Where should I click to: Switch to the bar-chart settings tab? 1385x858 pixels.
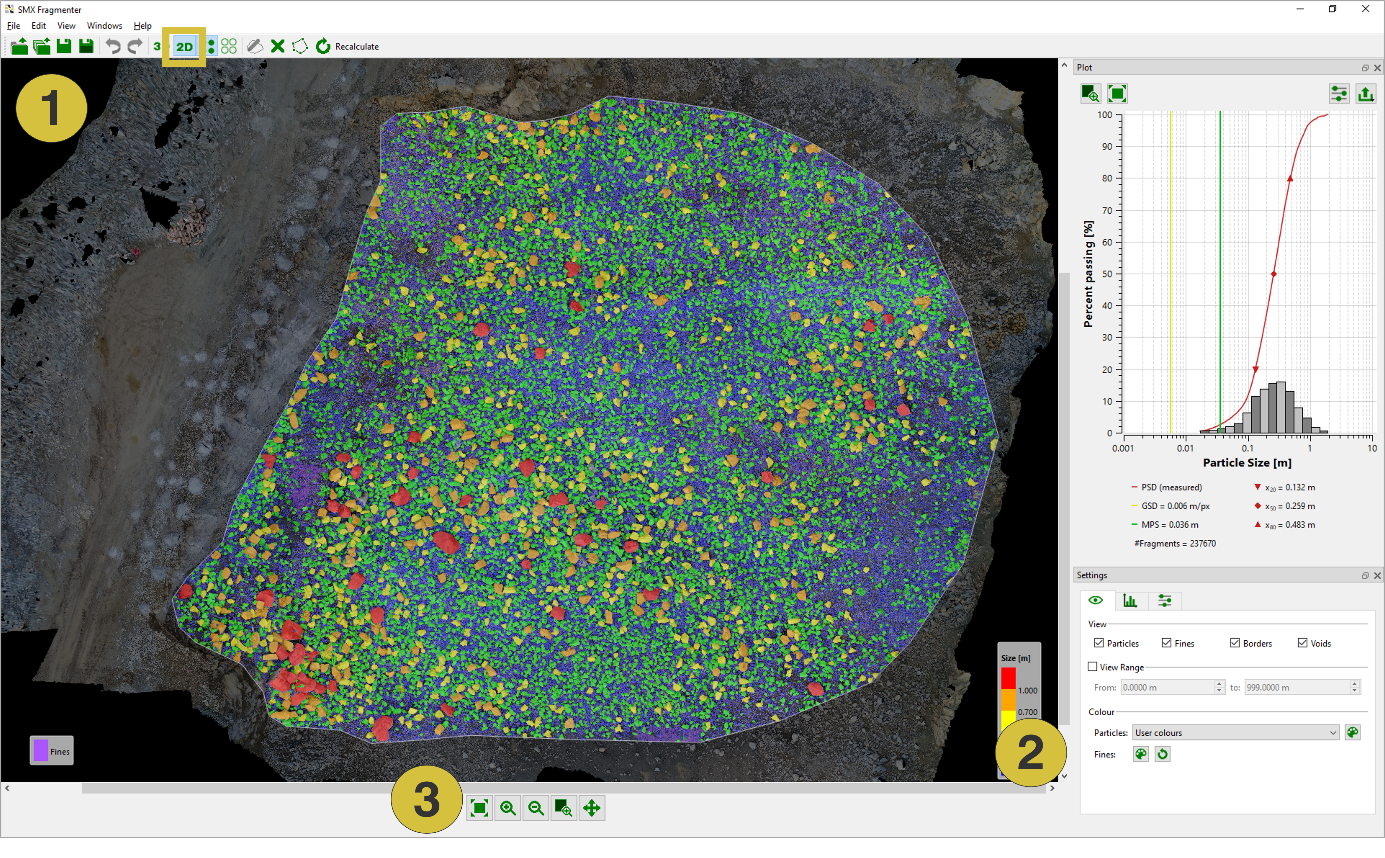click(x=1130, y=601)
